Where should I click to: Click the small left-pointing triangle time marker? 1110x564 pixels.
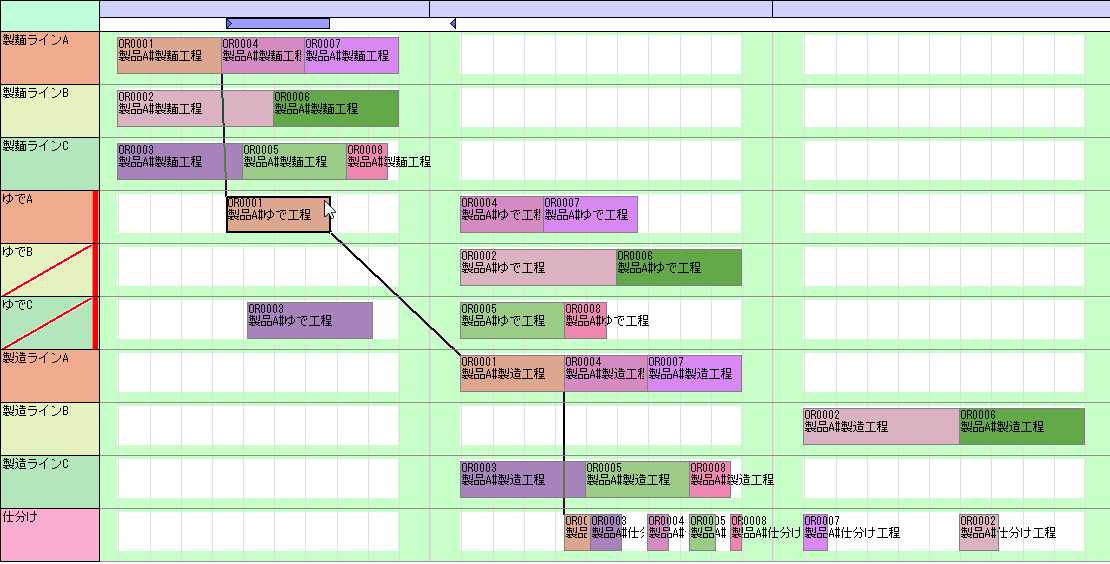(453, 23)
